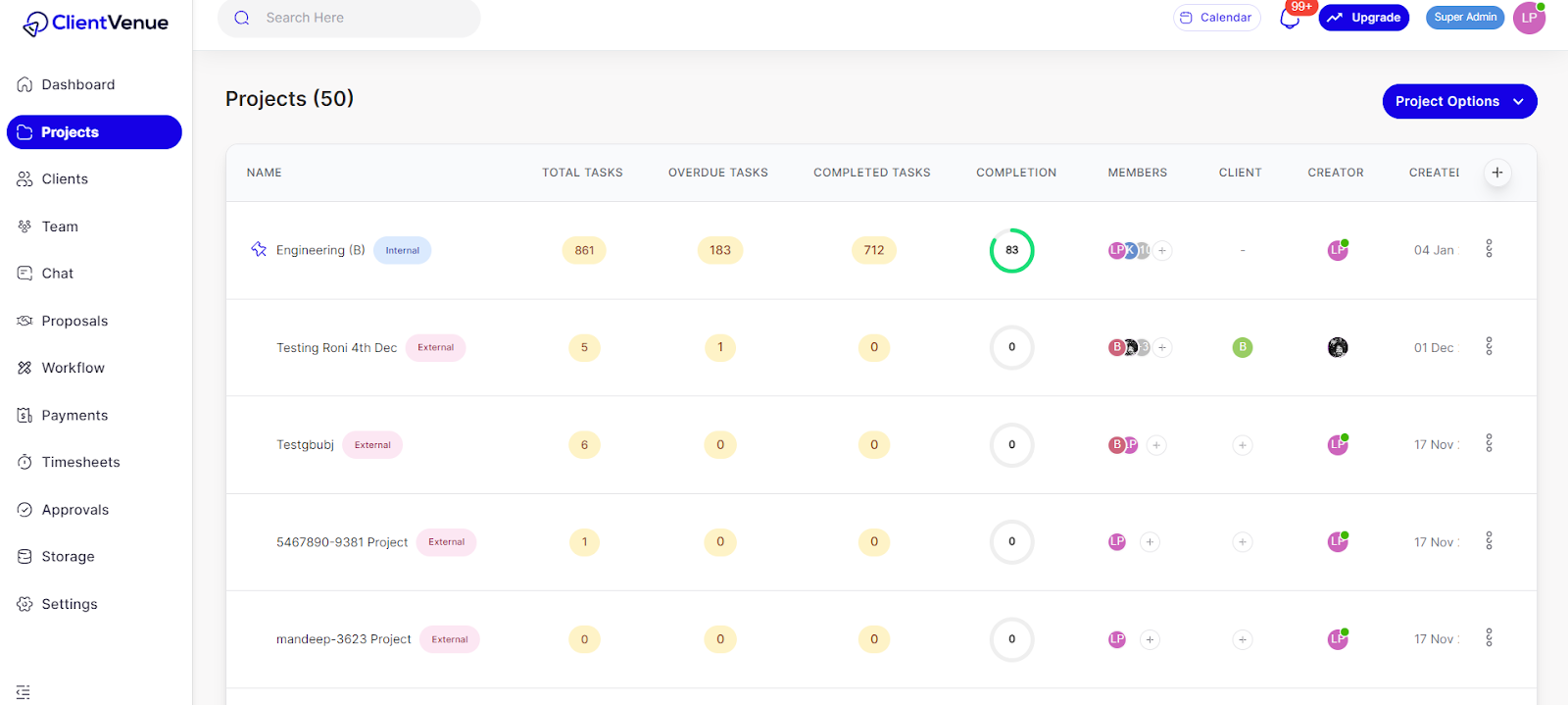Open the Clients sidebar menu
Screen dimensions: 1568x705
tap(65, 179)
